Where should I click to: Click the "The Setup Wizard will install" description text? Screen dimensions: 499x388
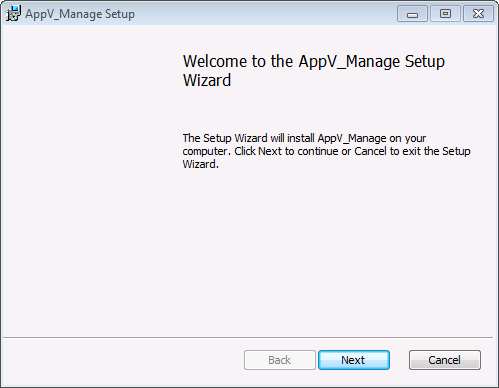326,151
